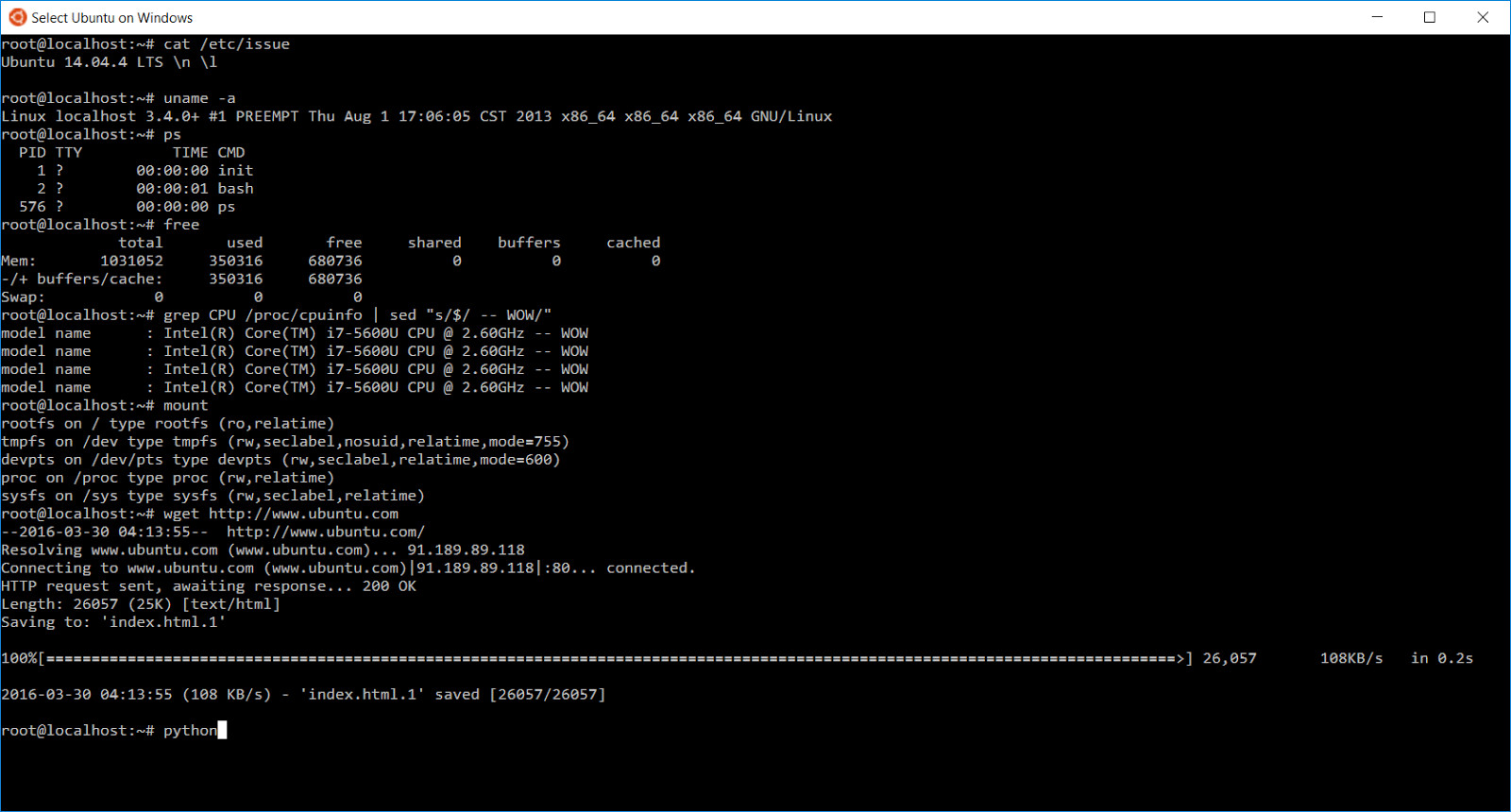The width and height of the screenshot is (1511, 812).
Task: Click the Ubuntu logo icon in title bar
Action: pos(17,17)
